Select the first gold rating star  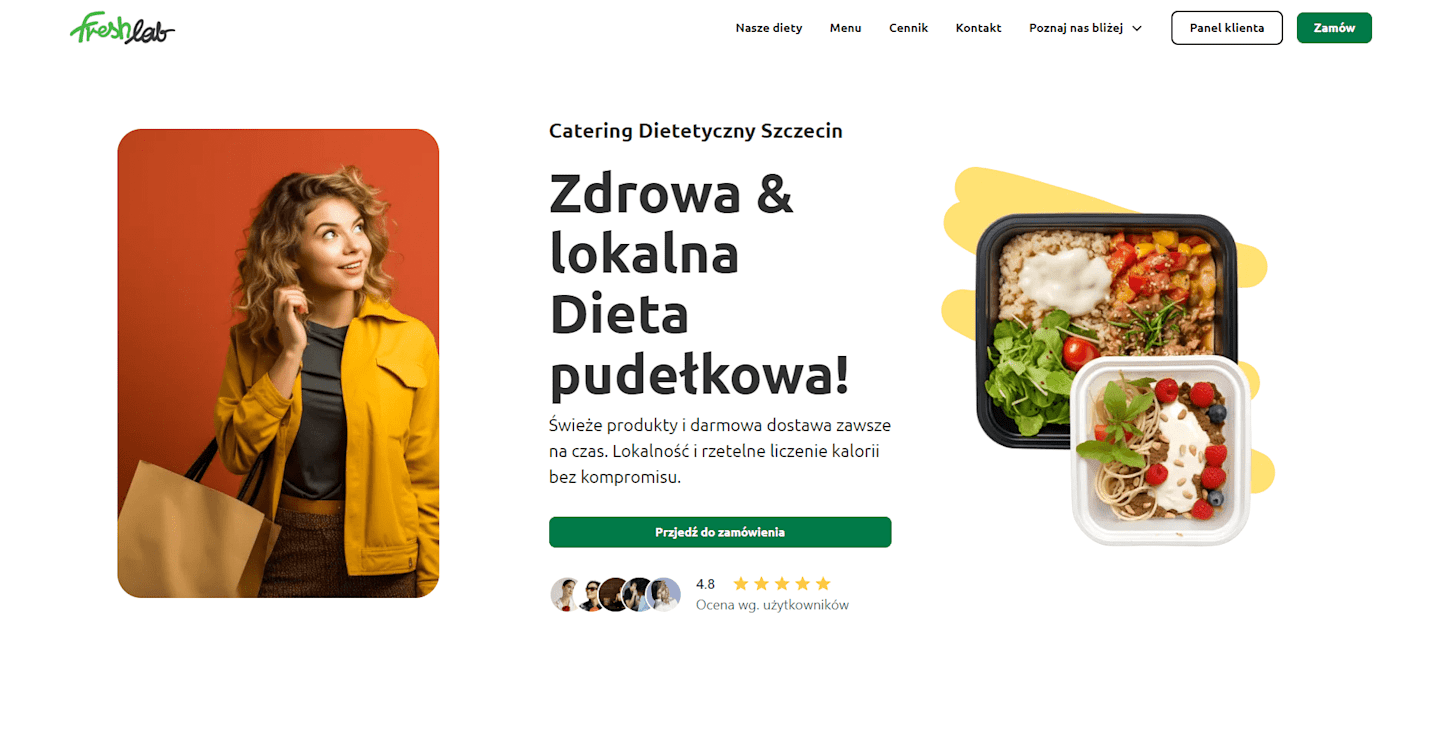[741, 584]
